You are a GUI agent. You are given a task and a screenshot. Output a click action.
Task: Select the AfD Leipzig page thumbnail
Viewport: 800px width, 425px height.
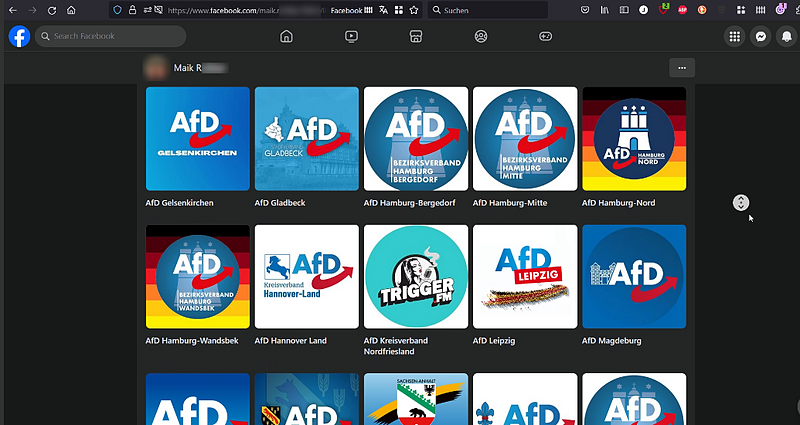(525, 277)
